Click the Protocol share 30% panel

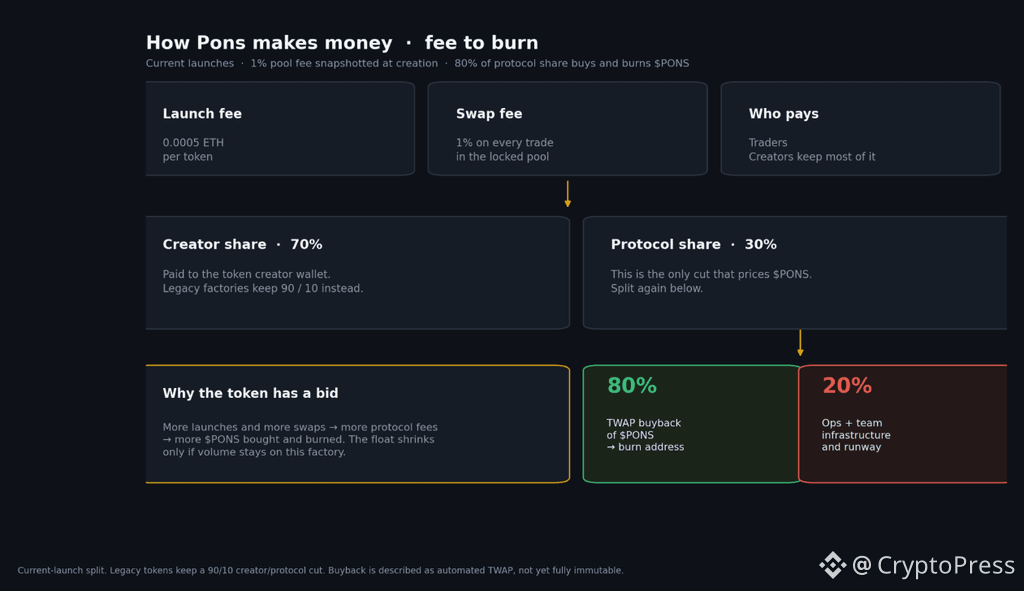tap(795, 273)
